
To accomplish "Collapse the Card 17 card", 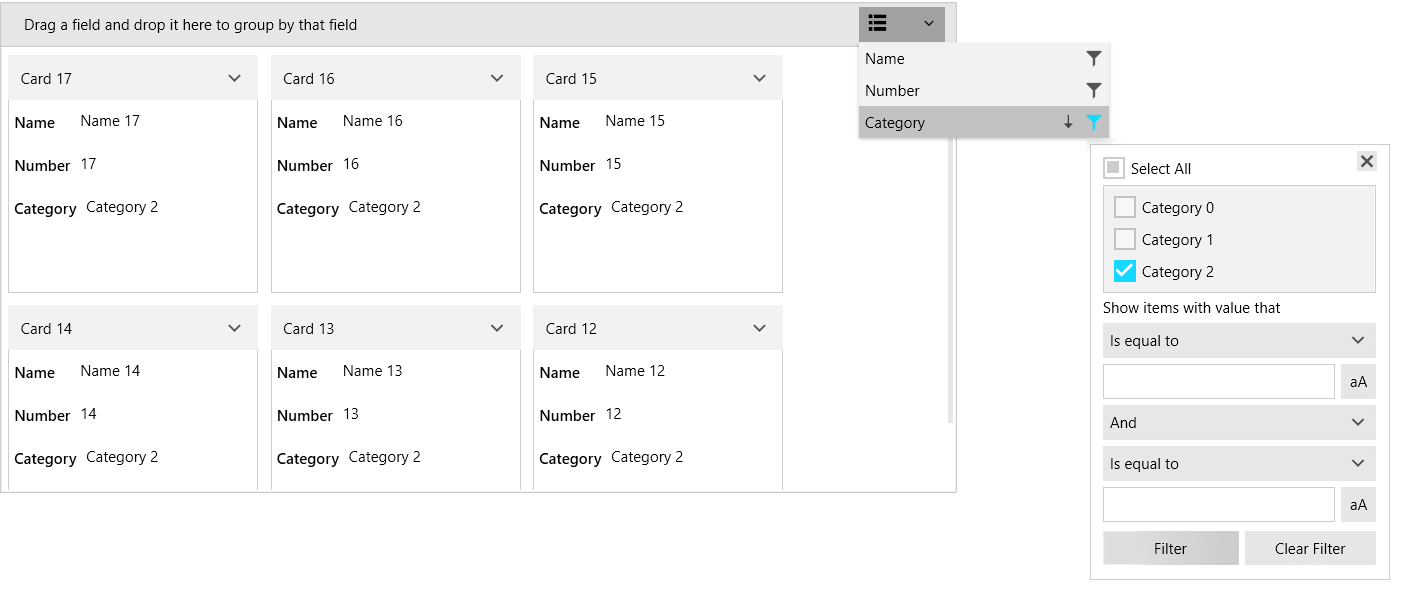I will (x=235, y=77).
